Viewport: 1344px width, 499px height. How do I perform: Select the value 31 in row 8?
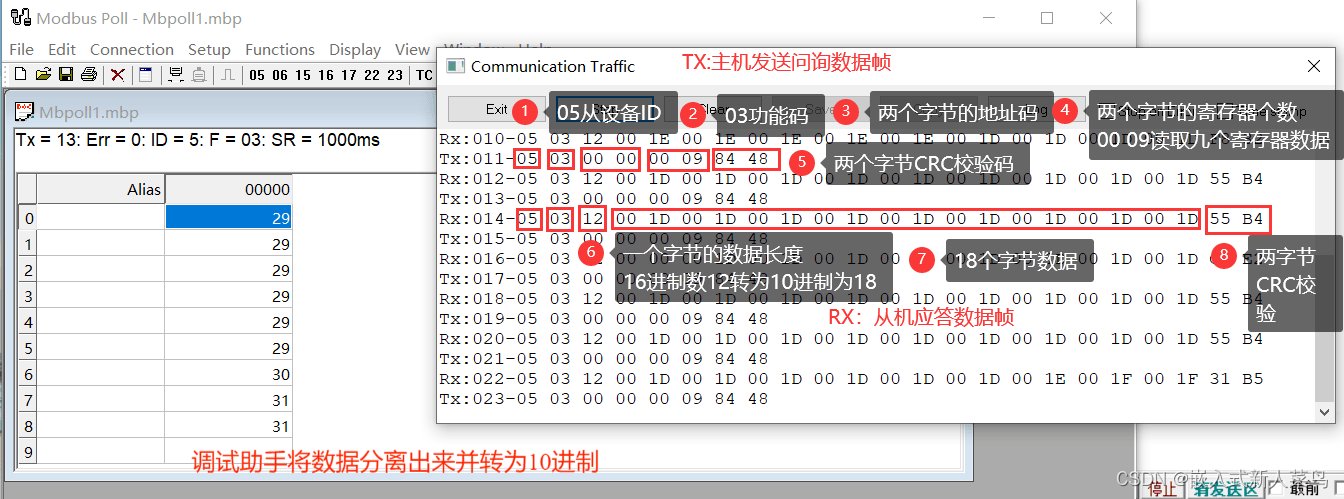(x=229, y=426)
